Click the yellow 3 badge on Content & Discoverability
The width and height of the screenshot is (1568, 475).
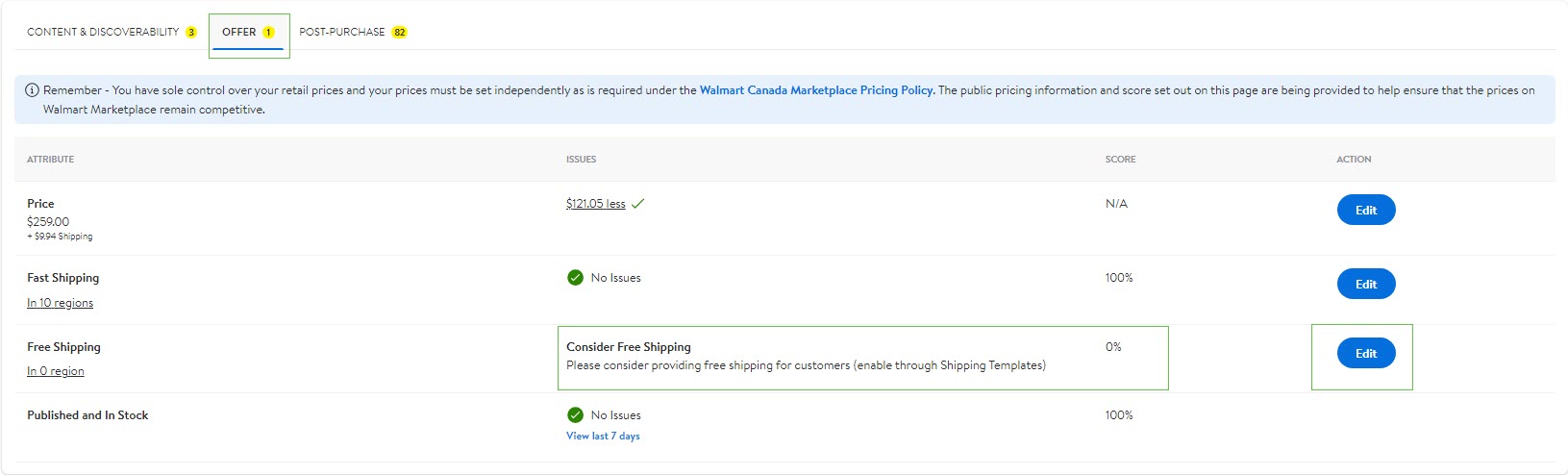191,33
